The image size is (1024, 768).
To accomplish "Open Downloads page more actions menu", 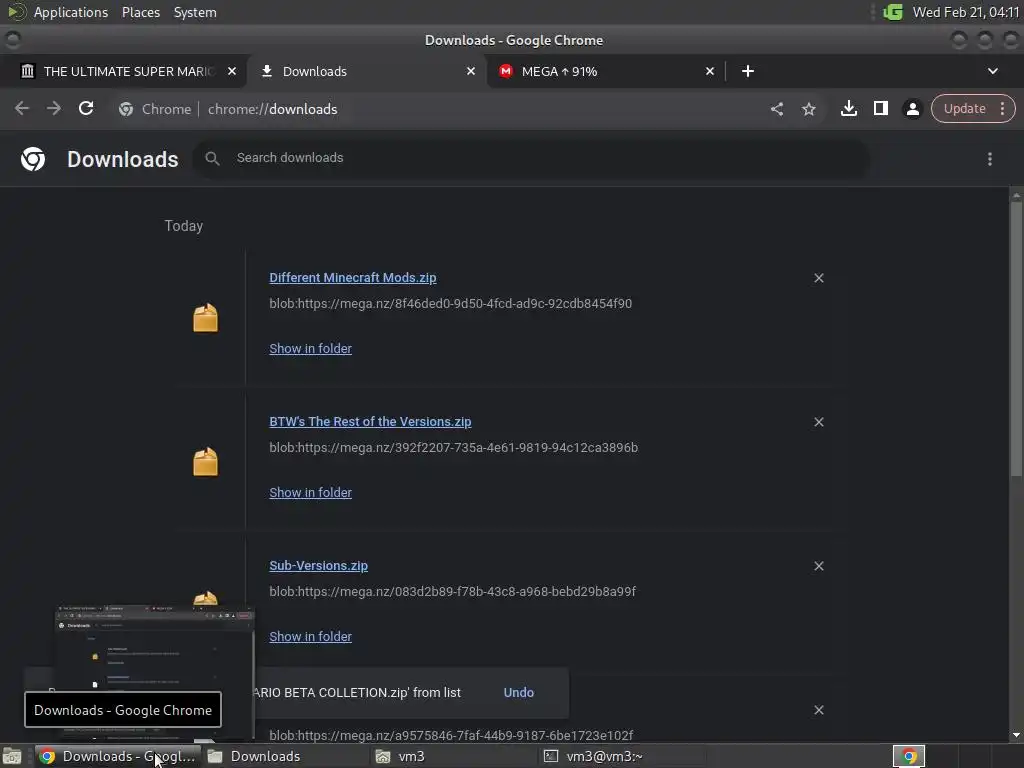I will 989,159.
